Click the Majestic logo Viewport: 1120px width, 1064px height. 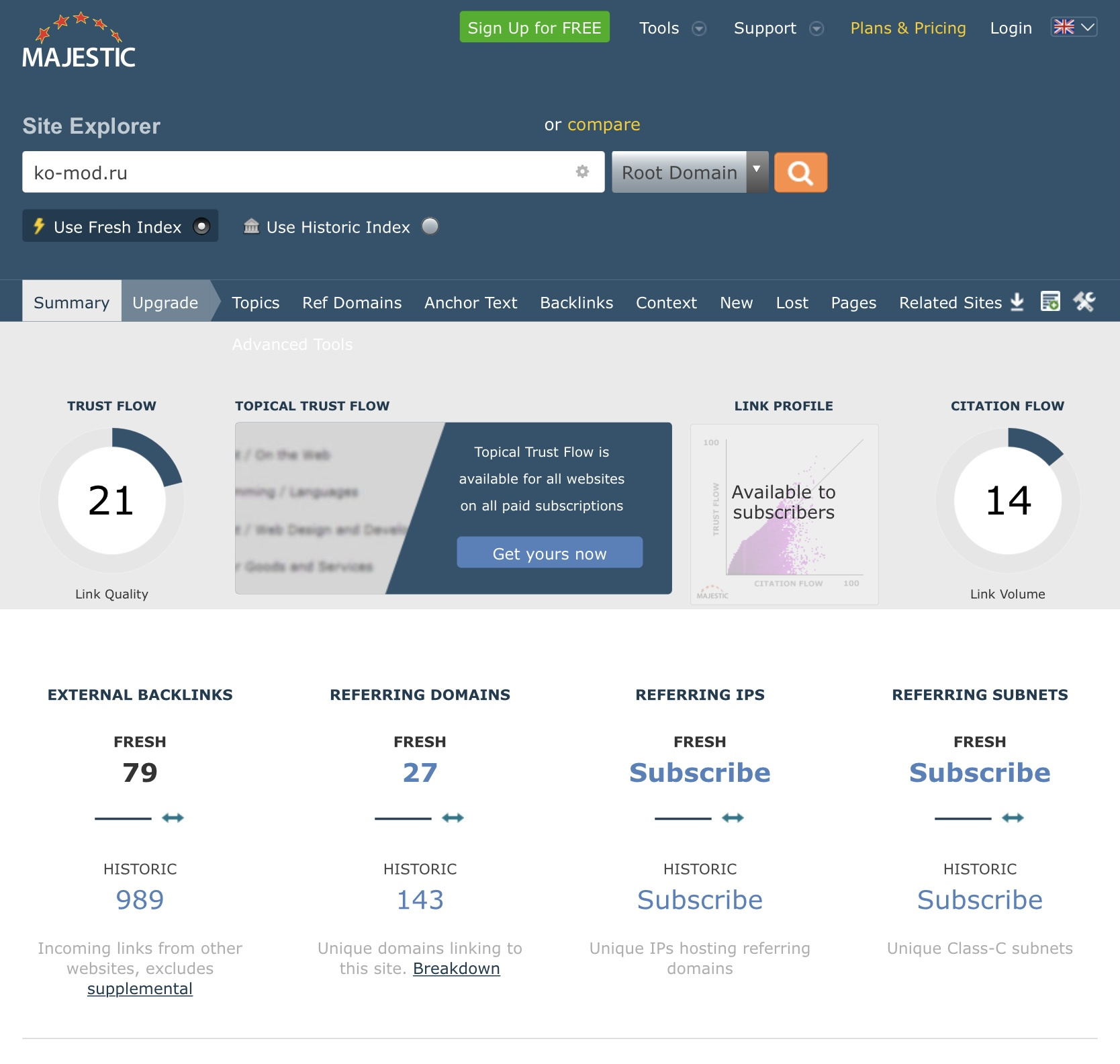79,40
